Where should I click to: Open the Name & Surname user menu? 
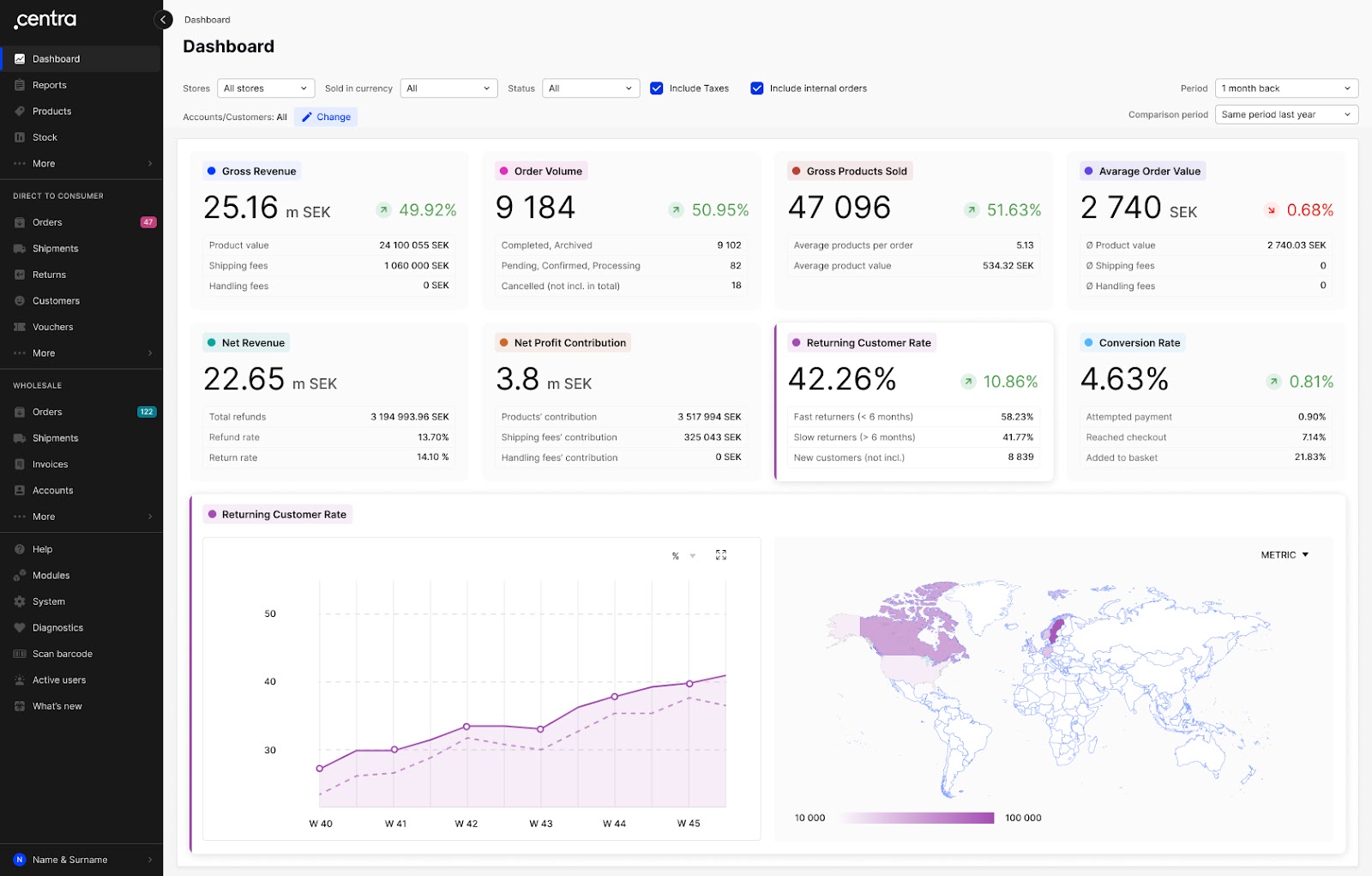click(x=81, y=860)
